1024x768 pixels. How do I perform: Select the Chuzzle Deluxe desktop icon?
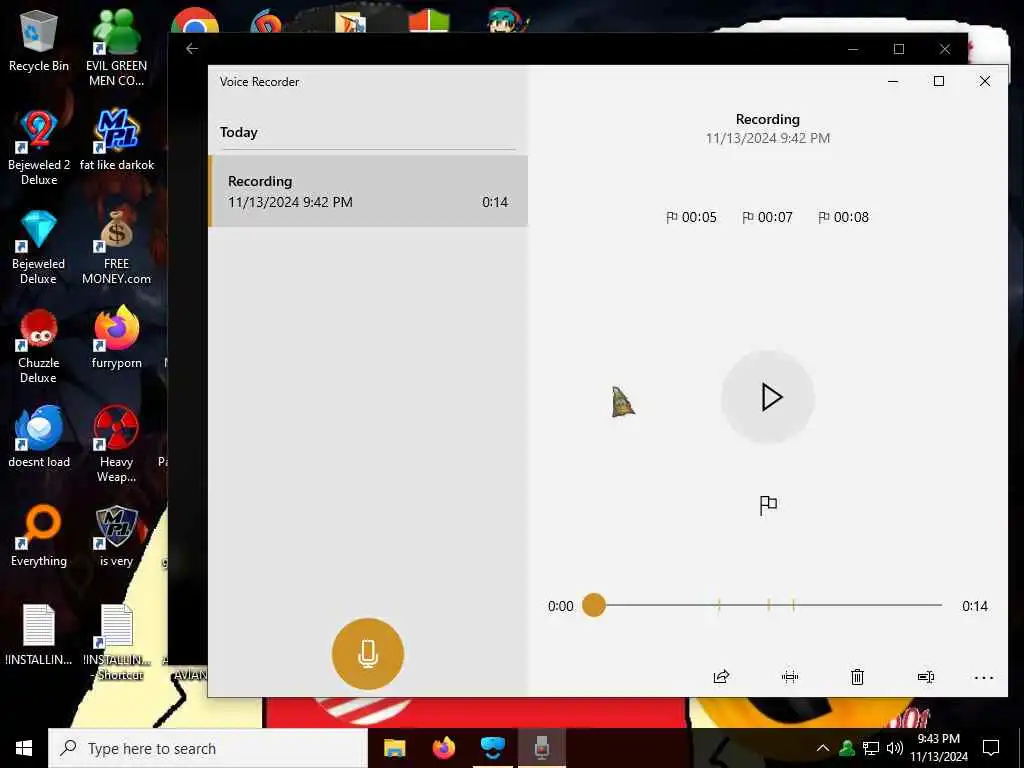(39, 346)
